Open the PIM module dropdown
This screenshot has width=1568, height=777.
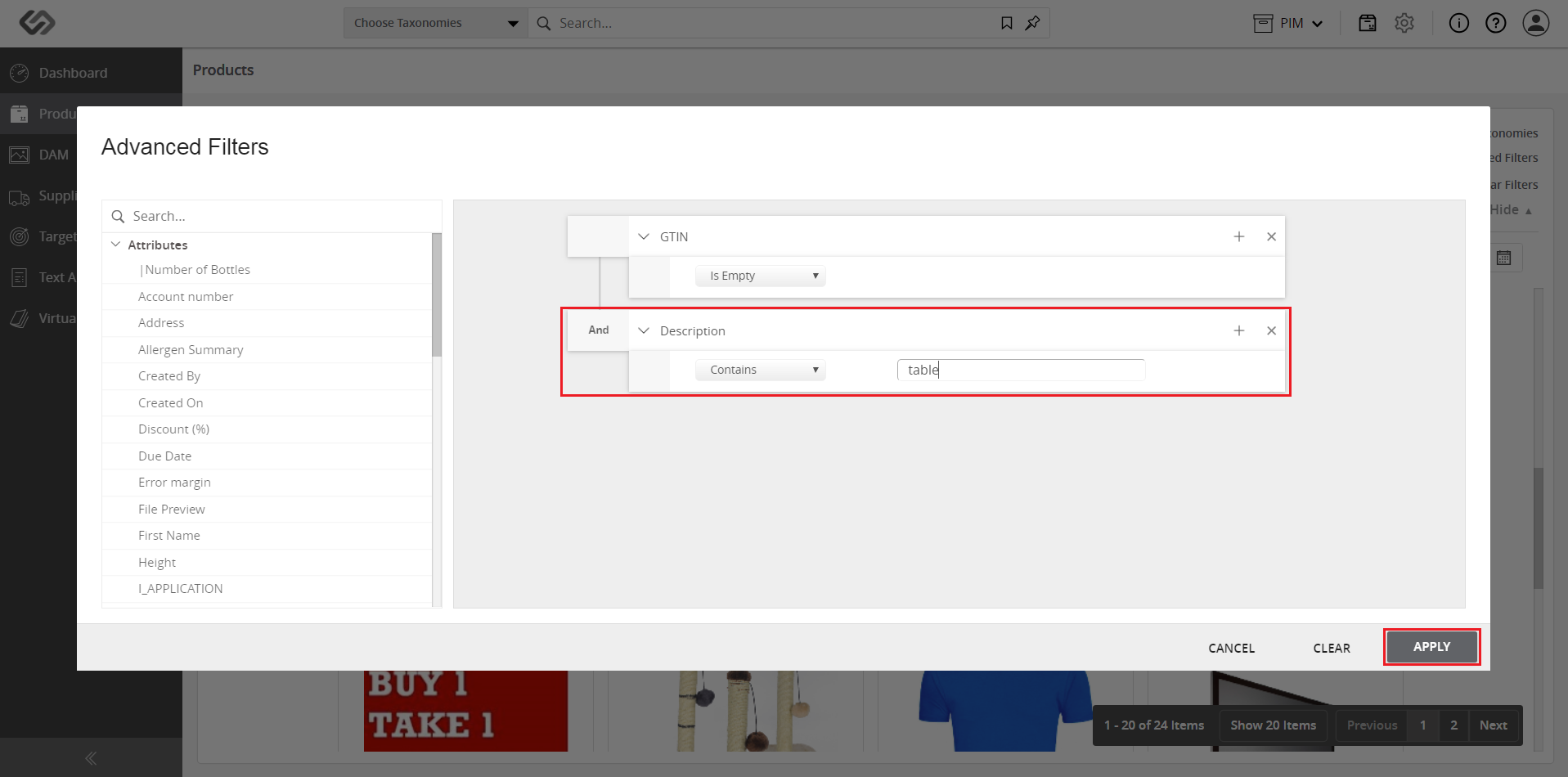click(x=1288, y=23)
